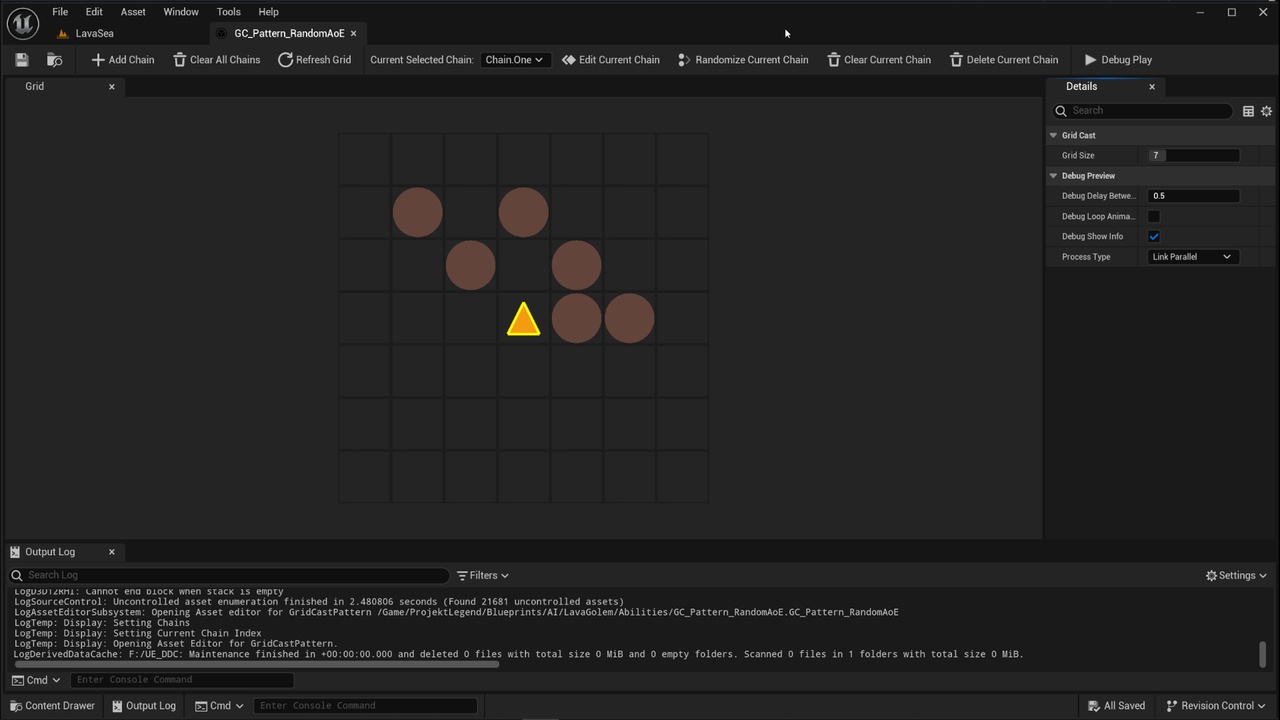Screen dimensions: 1280x720
Task: Click status bar console command input
Action: 366,706
